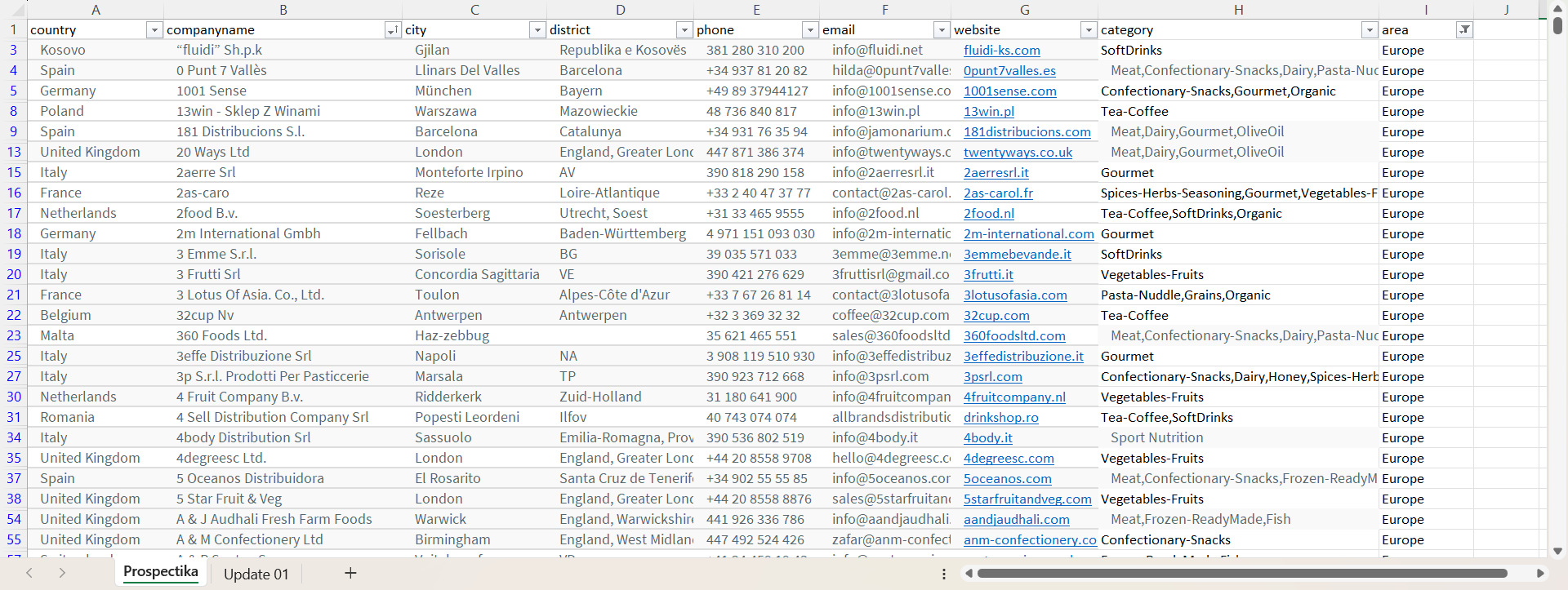Open the phone column filter dropdown
This screenshot has width=1568, height=590.
click(810, 30)
